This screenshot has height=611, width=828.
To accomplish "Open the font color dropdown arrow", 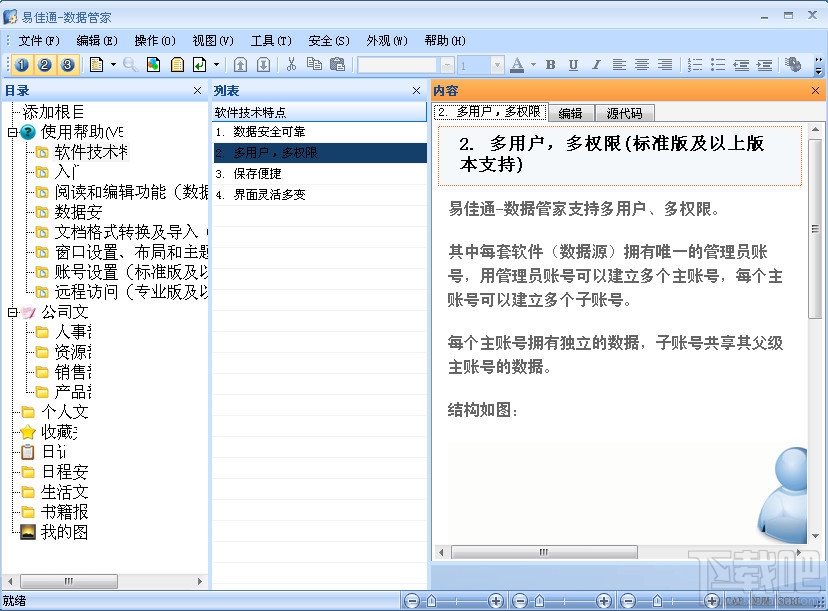I will point(533,65).
